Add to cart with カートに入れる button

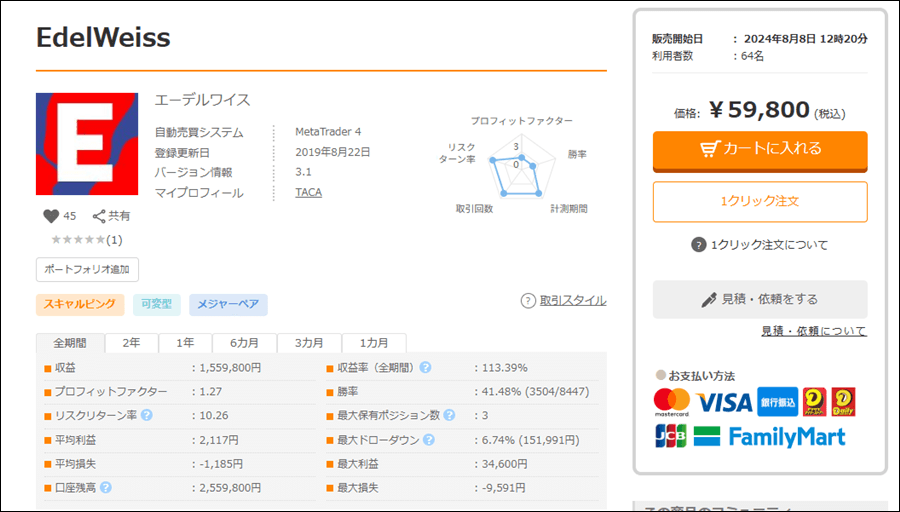(x=760, y=149)
